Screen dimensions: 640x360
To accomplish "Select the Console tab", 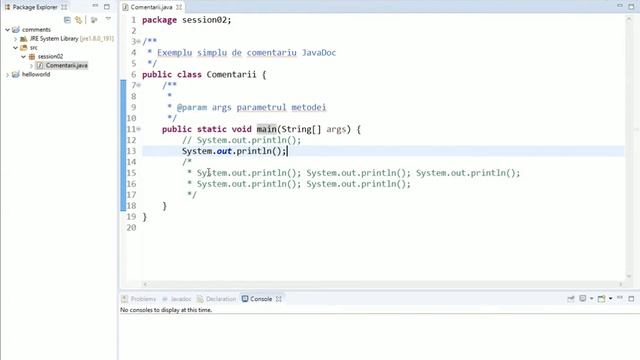I will coord(257,299).
